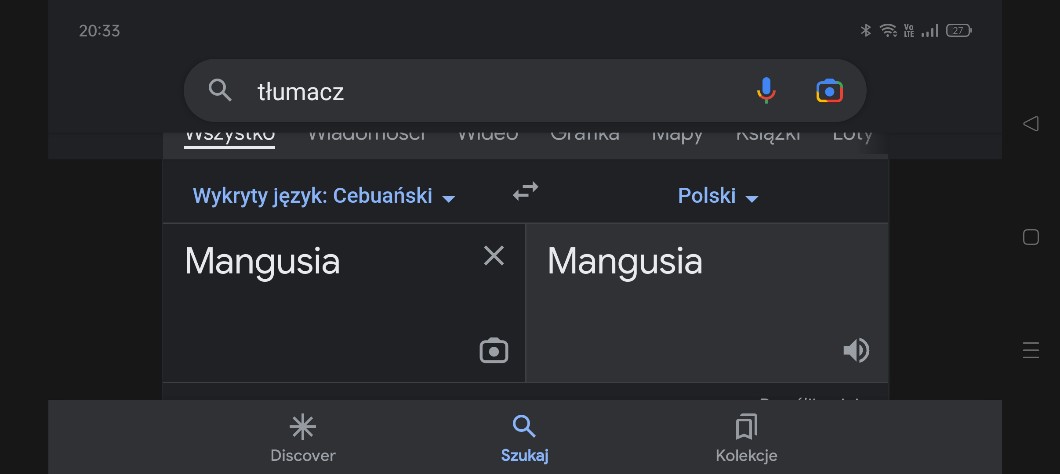
Task: Focus the search field containing tłumacz
Action: [480, 91]
